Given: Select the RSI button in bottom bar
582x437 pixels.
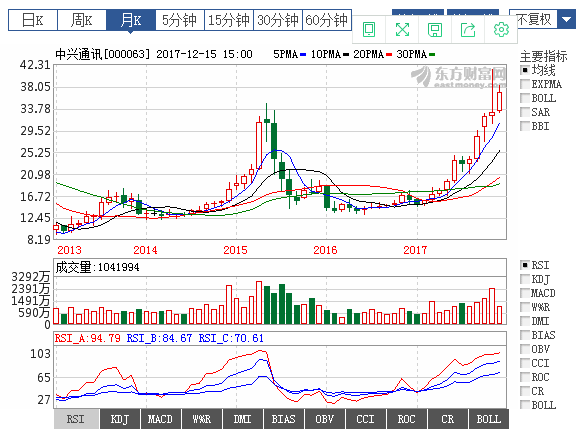Looking at the screenshot, I should 76,419.
